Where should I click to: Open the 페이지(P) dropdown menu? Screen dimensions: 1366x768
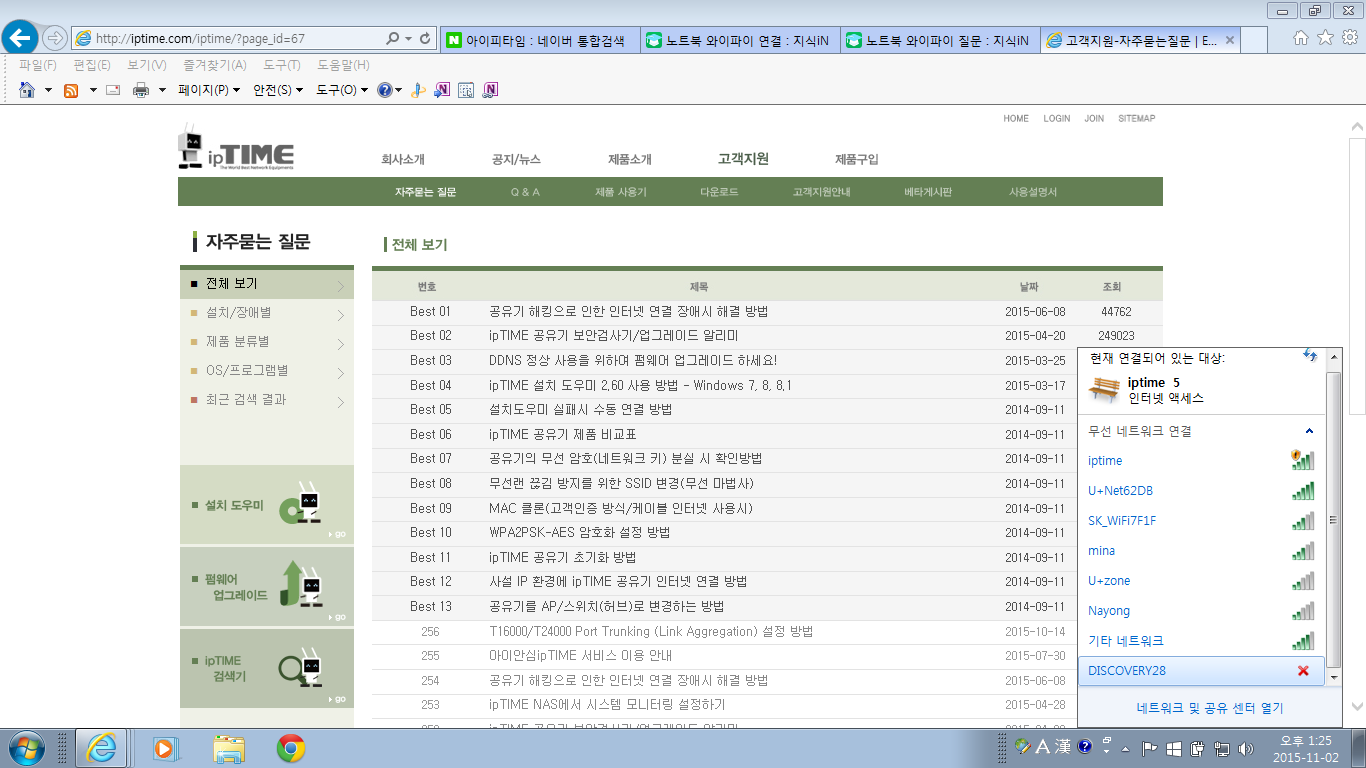tap(209, 90)
